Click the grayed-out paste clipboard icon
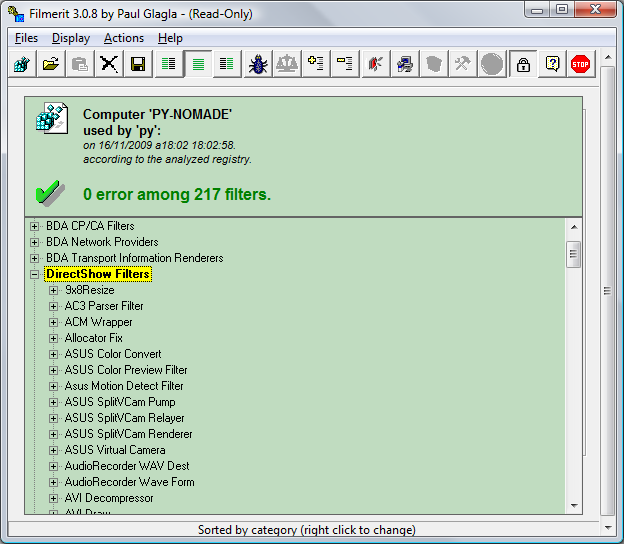This screenshot has height=544, width=624. click(80, 64)
